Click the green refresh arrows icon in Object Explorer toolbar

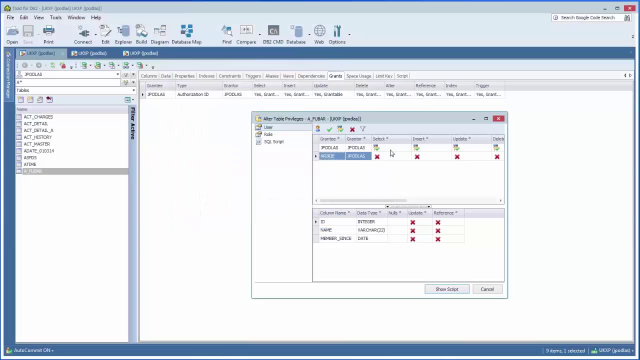point(52,65)
